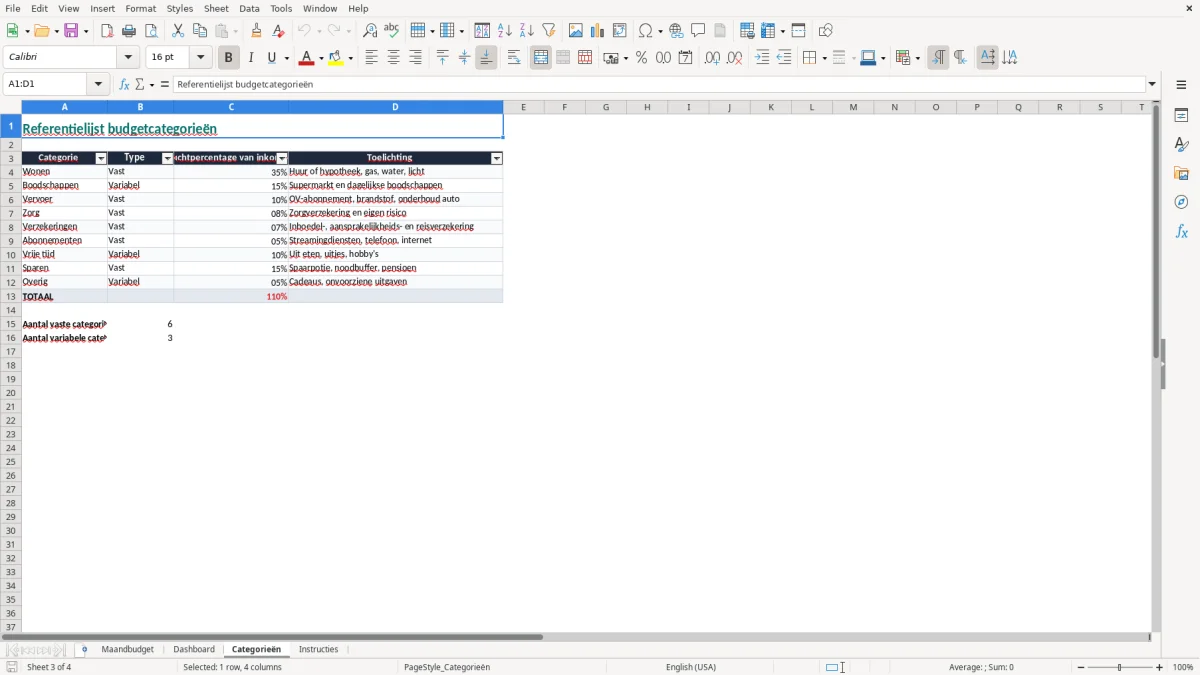Viewport: 1200px width, 675px height.
Task: Click the Insert Comment icon
Action: (698, 31)
